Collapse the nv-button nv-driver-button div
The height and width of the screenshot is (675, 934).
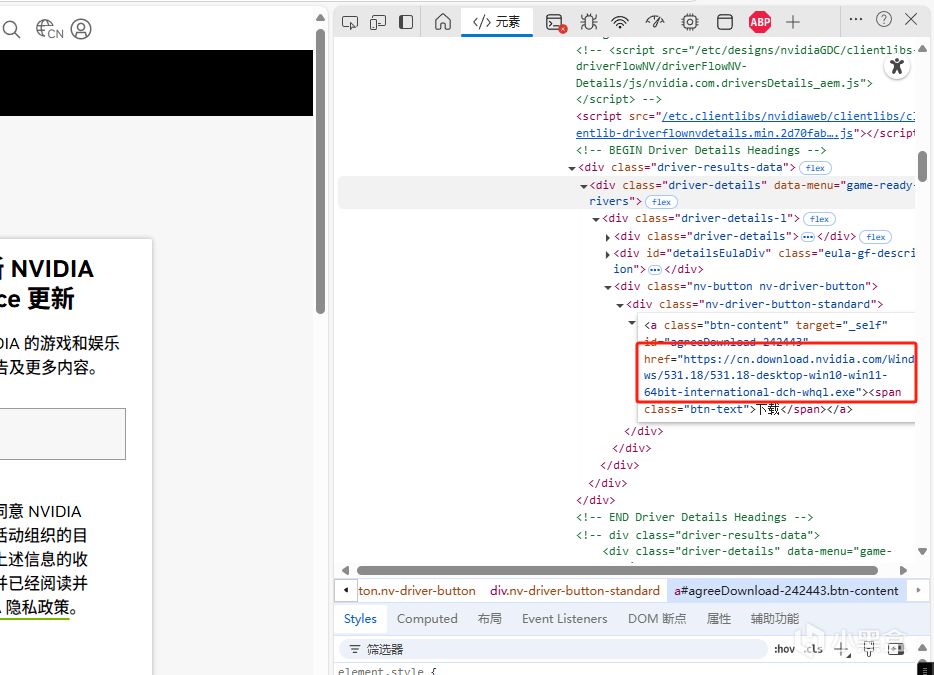click(x=608, y=287)
